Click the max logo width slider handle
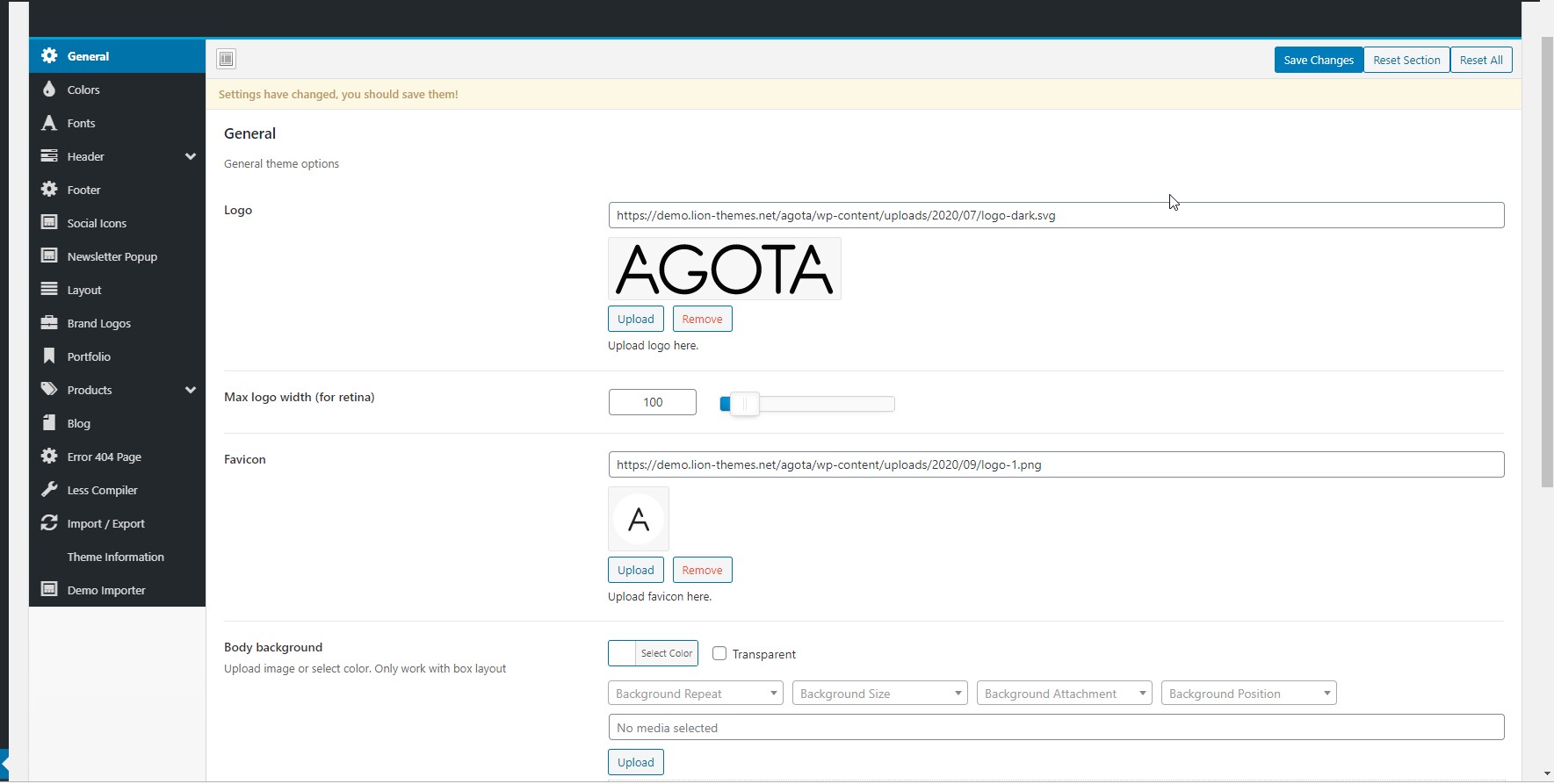 744,404
